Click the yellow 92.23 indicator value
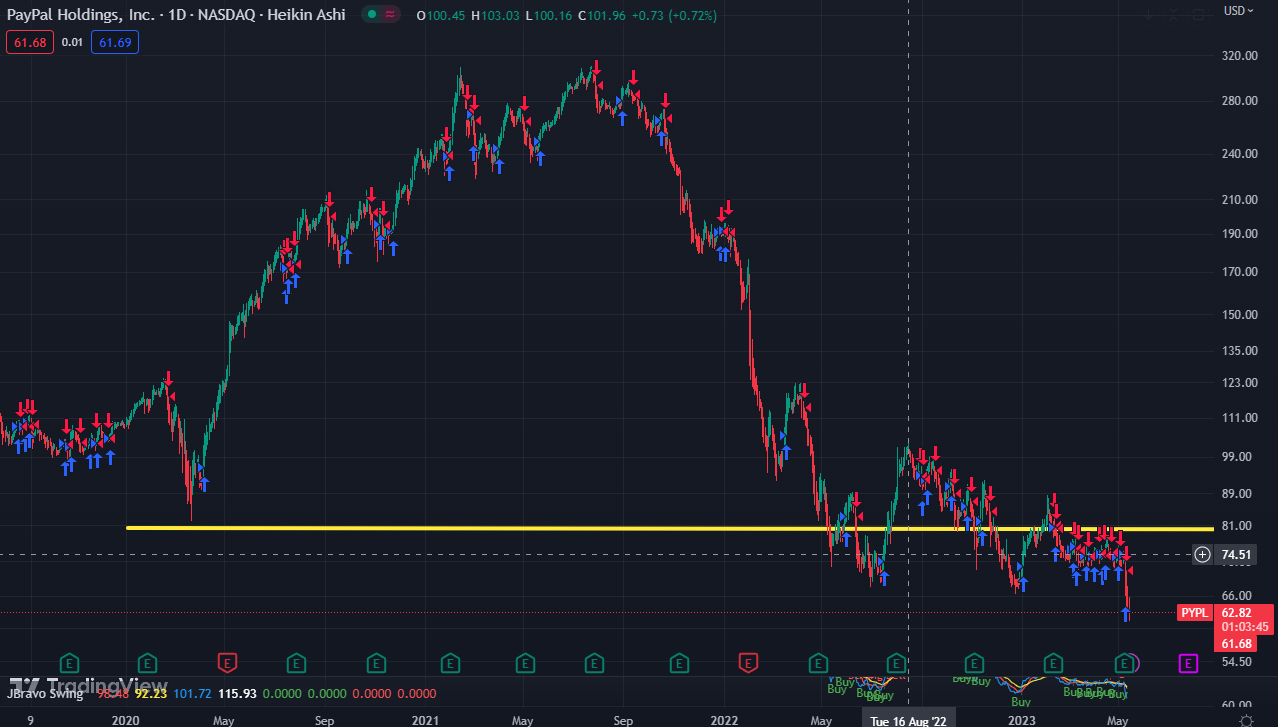The image size is (1278, 727). coord(151,693)
